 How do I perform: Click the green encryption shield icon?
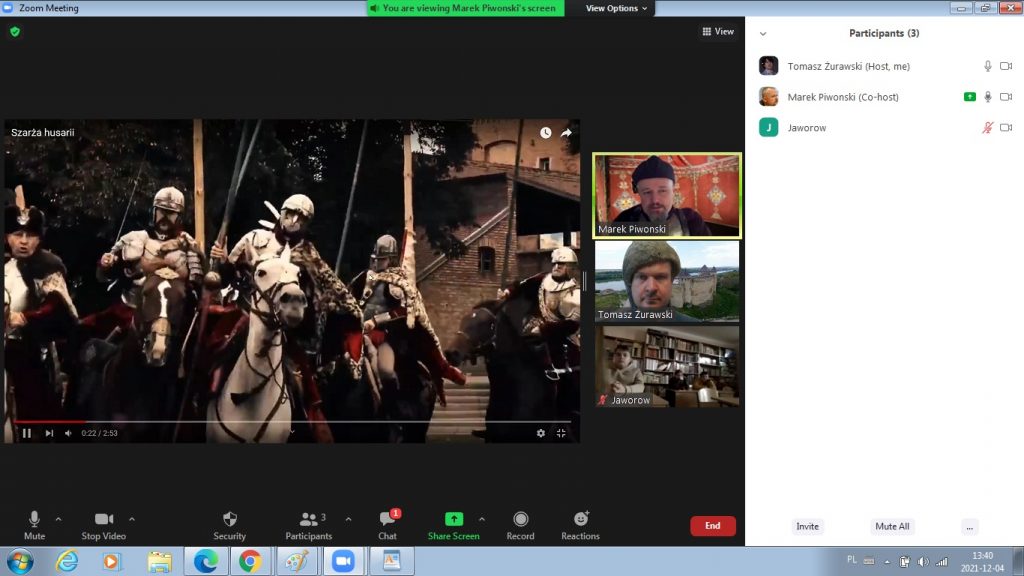click(x=15, y=32)
